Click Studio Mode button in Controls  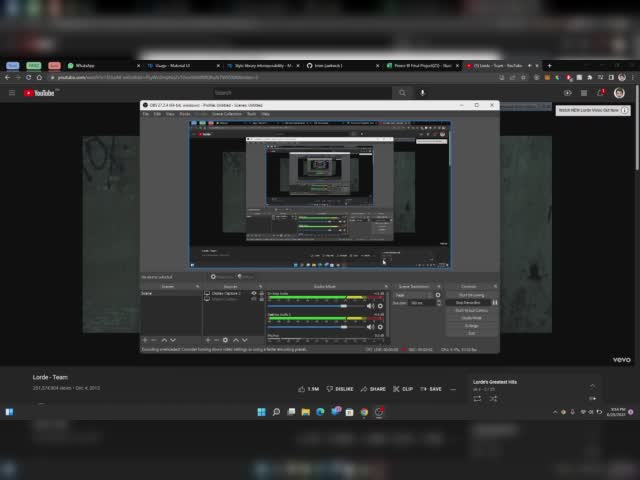[471, 318]
